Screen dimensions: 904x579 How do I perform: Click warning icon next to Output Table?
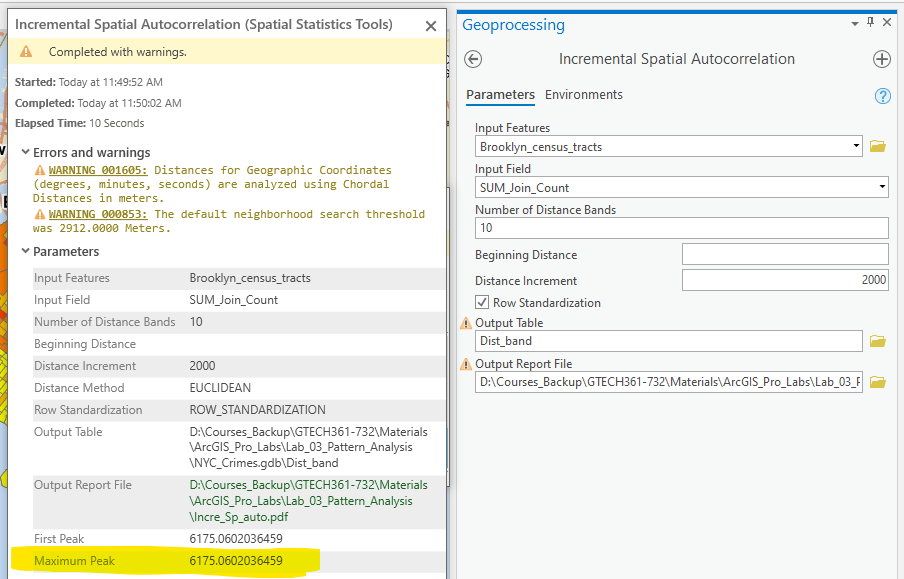pos(465,323)
